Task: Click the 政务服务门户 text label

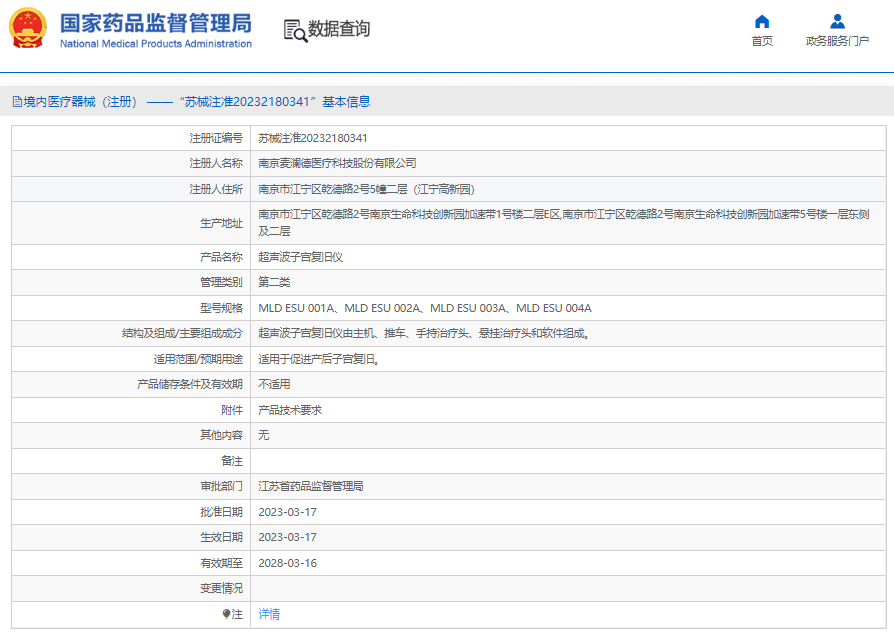Action: tap(837, 41)
